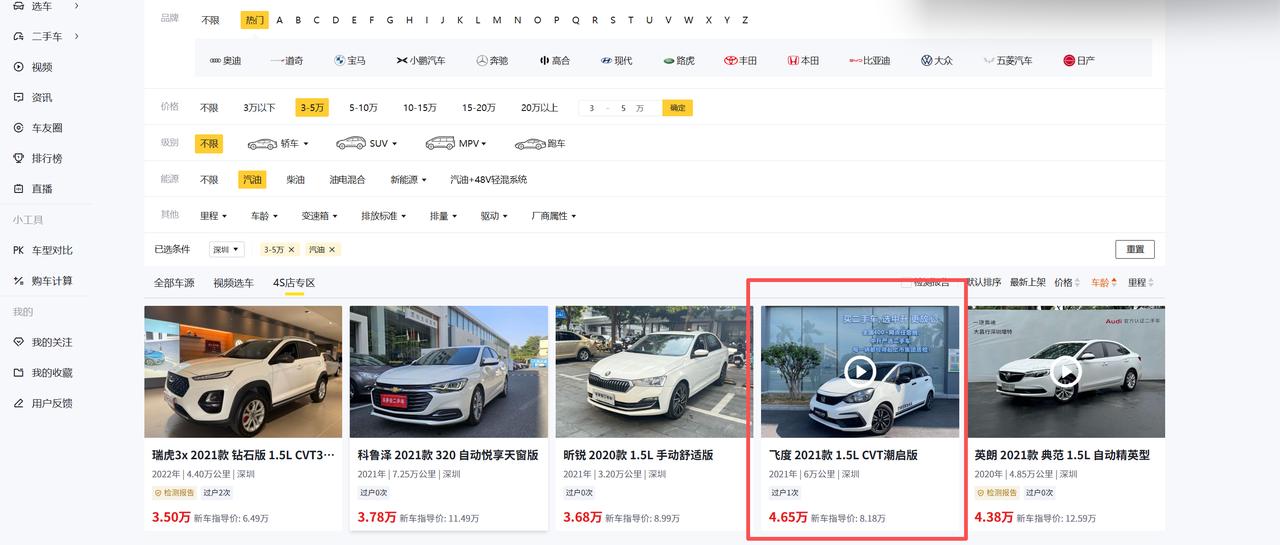Remove the 汽油 filter tag
Viewport: 1280px width, 545px height.
[332, 249]
